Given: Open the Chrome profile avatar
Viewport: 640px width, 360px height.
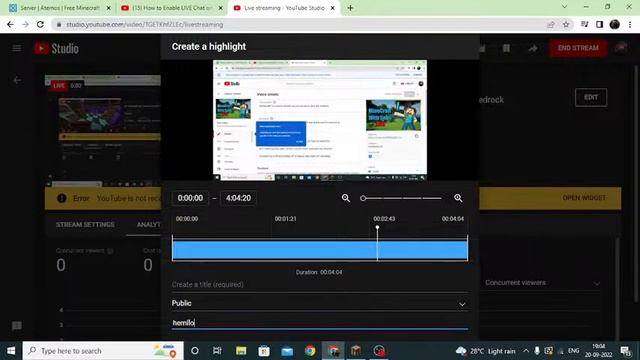Looking at the screenshot, I should 614,24.
